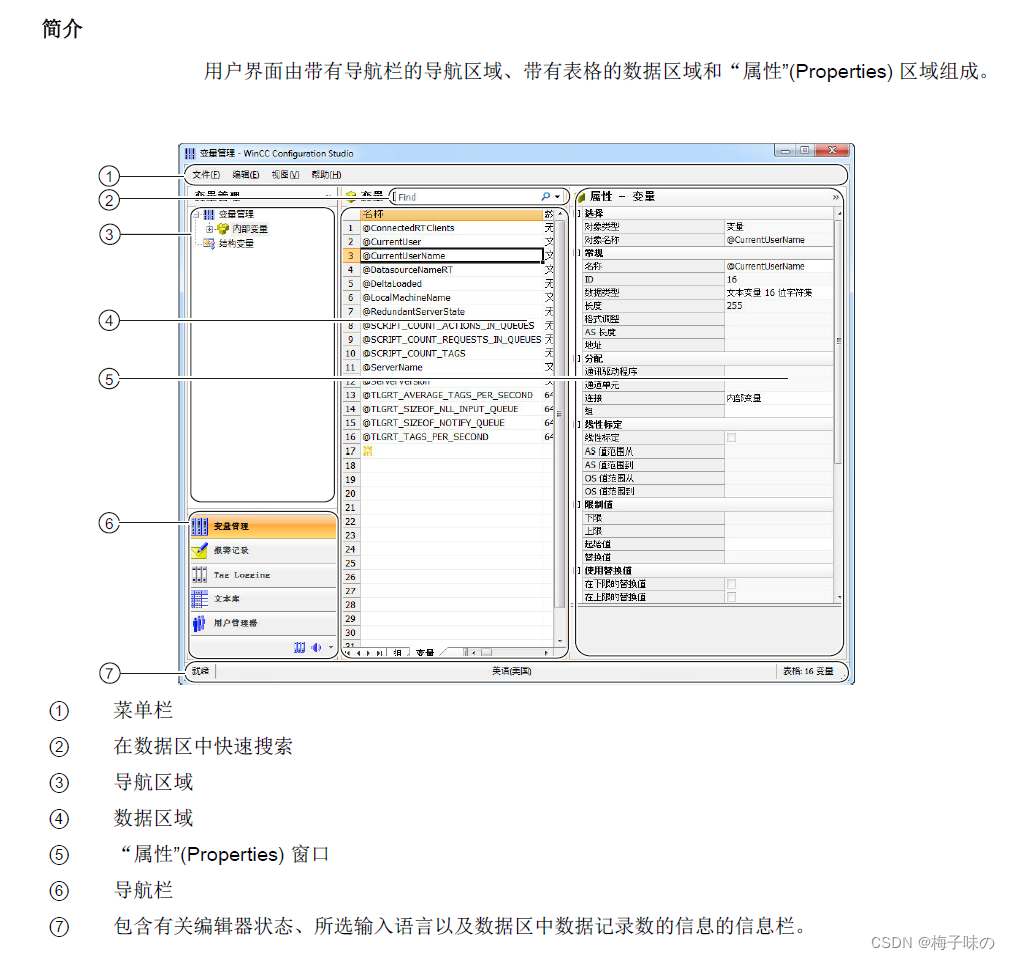Click the Tag Logging navigation icon
The width and height of the screenshot is (1010, 960).
200,574
